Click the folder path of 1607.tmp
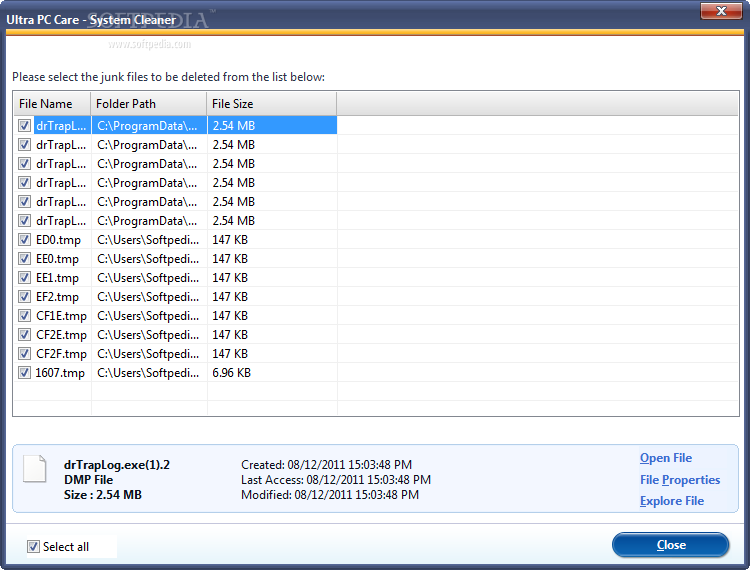The width and height of the screenshot is (750, 570). click(148, 373)
